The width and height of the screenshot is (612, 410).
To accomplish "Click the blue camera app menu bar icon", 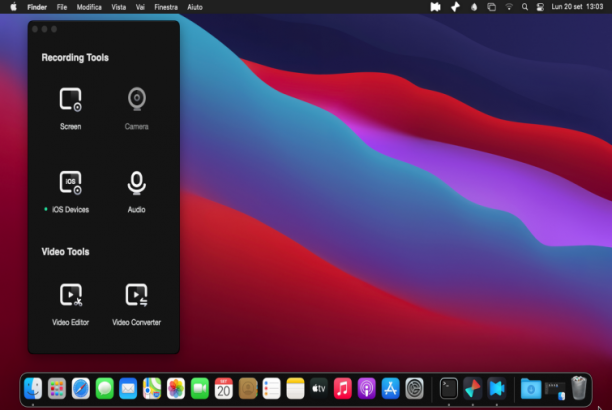I will click(x=436, y=7).
